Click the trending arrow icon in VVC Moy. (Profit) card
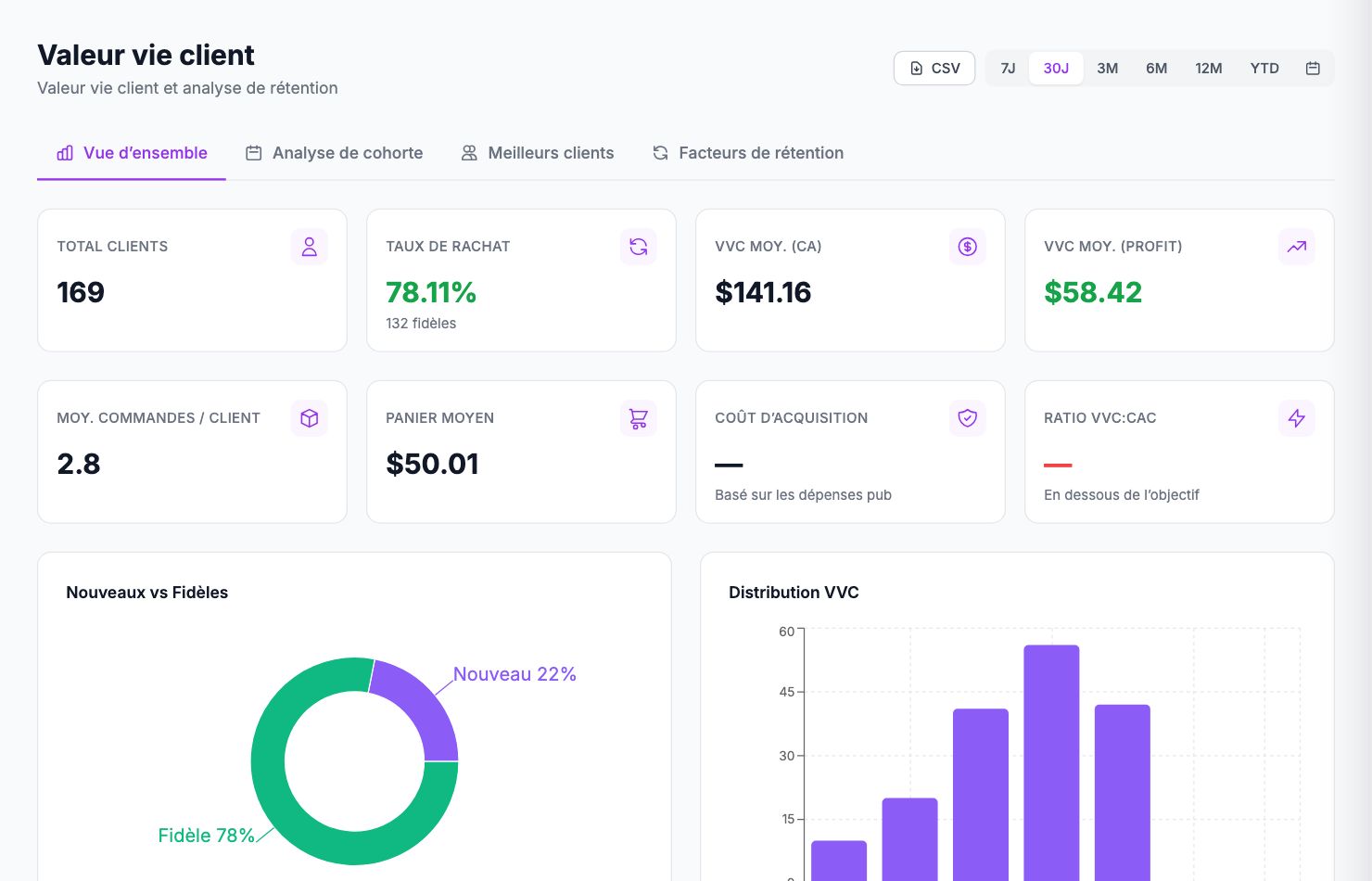 pyautogui.click(x=1297, y=247)
